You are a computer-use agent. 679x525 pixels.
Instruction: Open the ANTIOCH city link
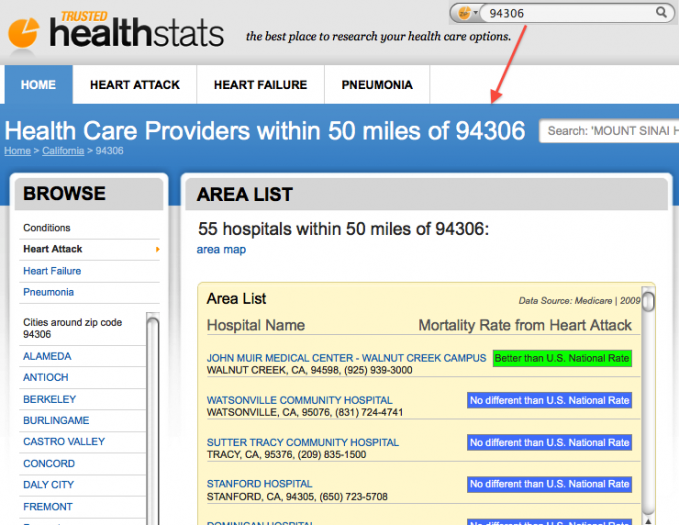45,377
